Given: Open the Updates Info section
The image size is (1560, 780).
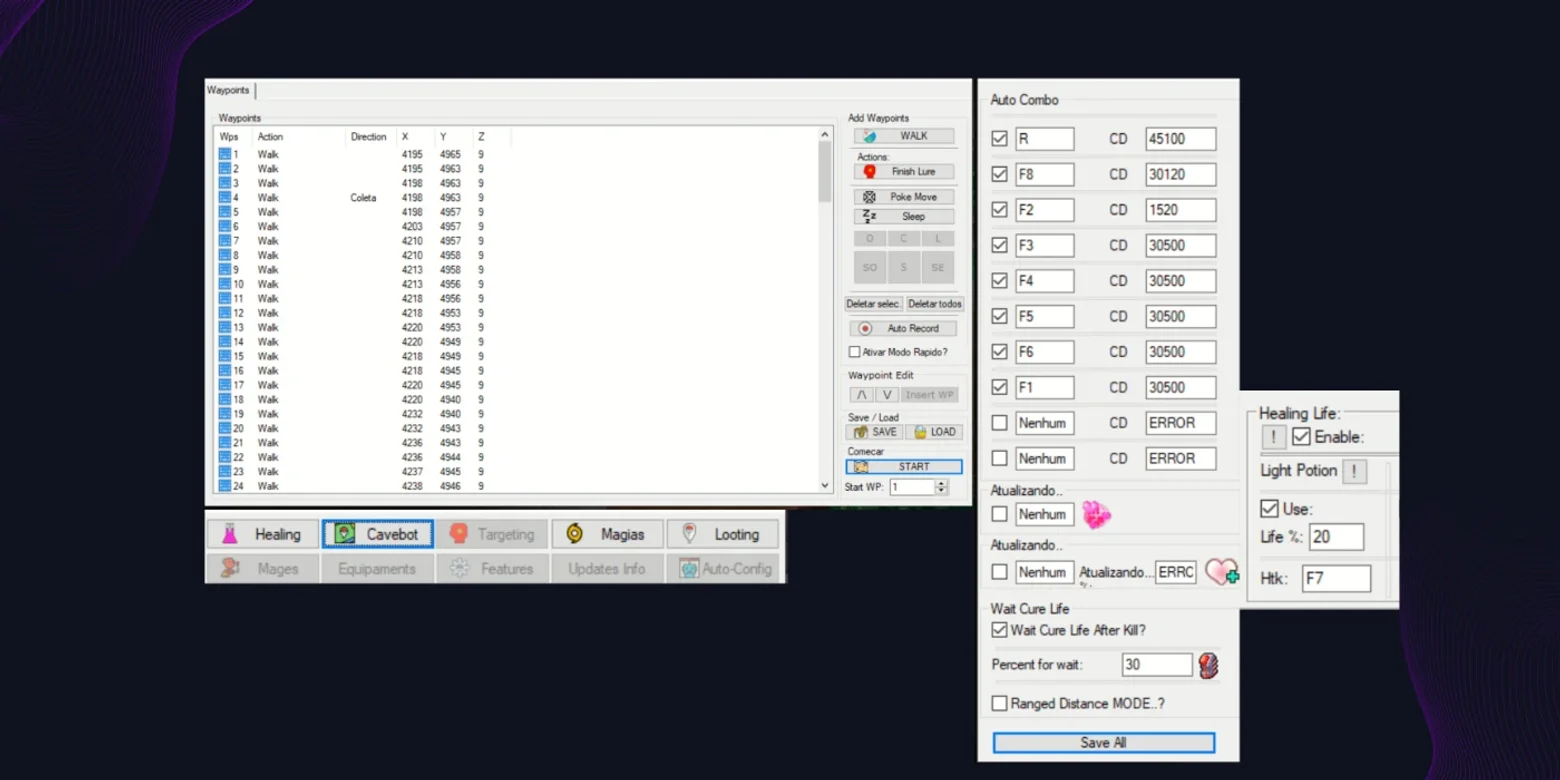Looking at the screenshot, I should pyautogui.click(x=607, y=569).
